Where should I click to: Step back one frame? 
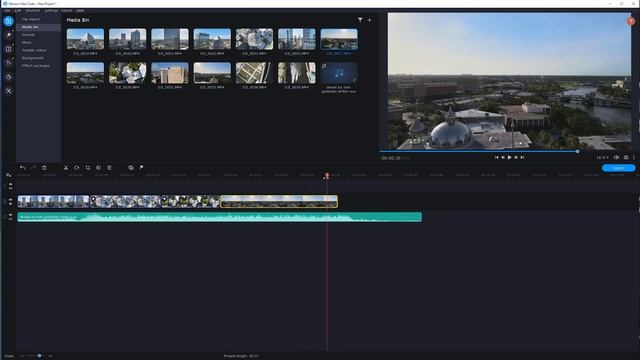tap(503, 157)
